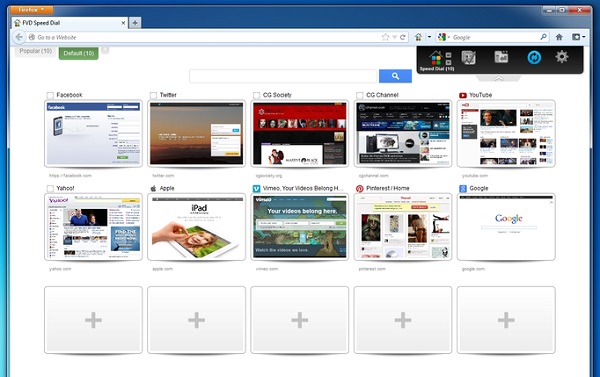Add a new dial group with plus

click(105, 50)
